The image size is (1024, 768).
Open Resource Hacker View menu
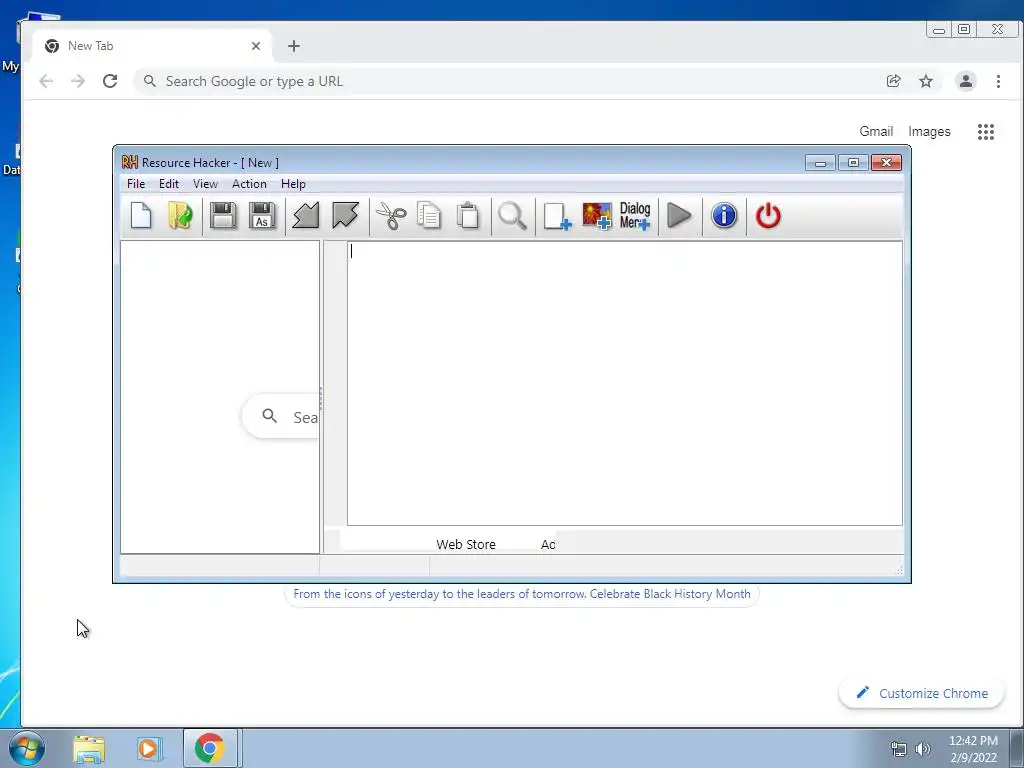[x=205, y=184]
